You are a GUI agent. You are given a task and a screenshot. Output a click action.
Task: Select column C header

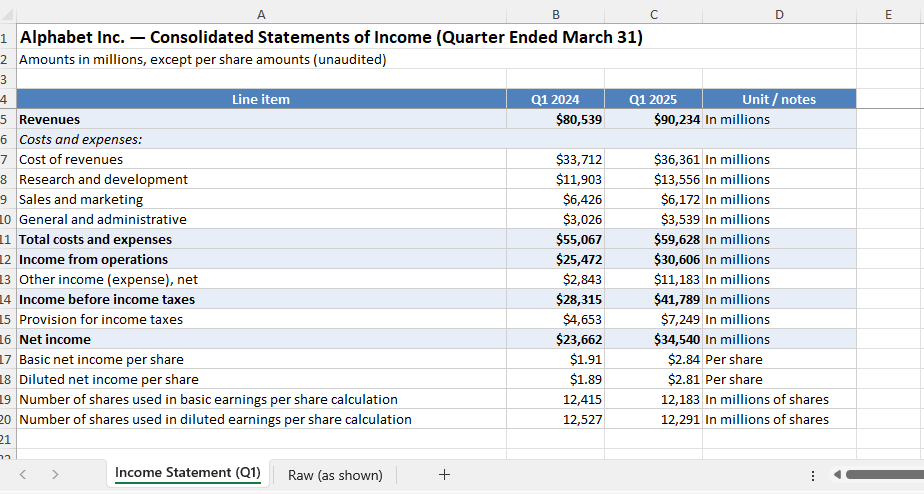coord(653,15)
